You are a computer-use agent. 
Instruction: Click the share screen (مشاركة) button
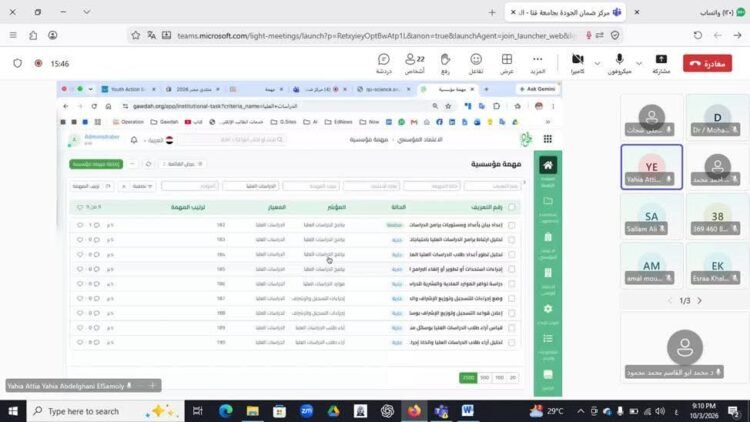662,64
